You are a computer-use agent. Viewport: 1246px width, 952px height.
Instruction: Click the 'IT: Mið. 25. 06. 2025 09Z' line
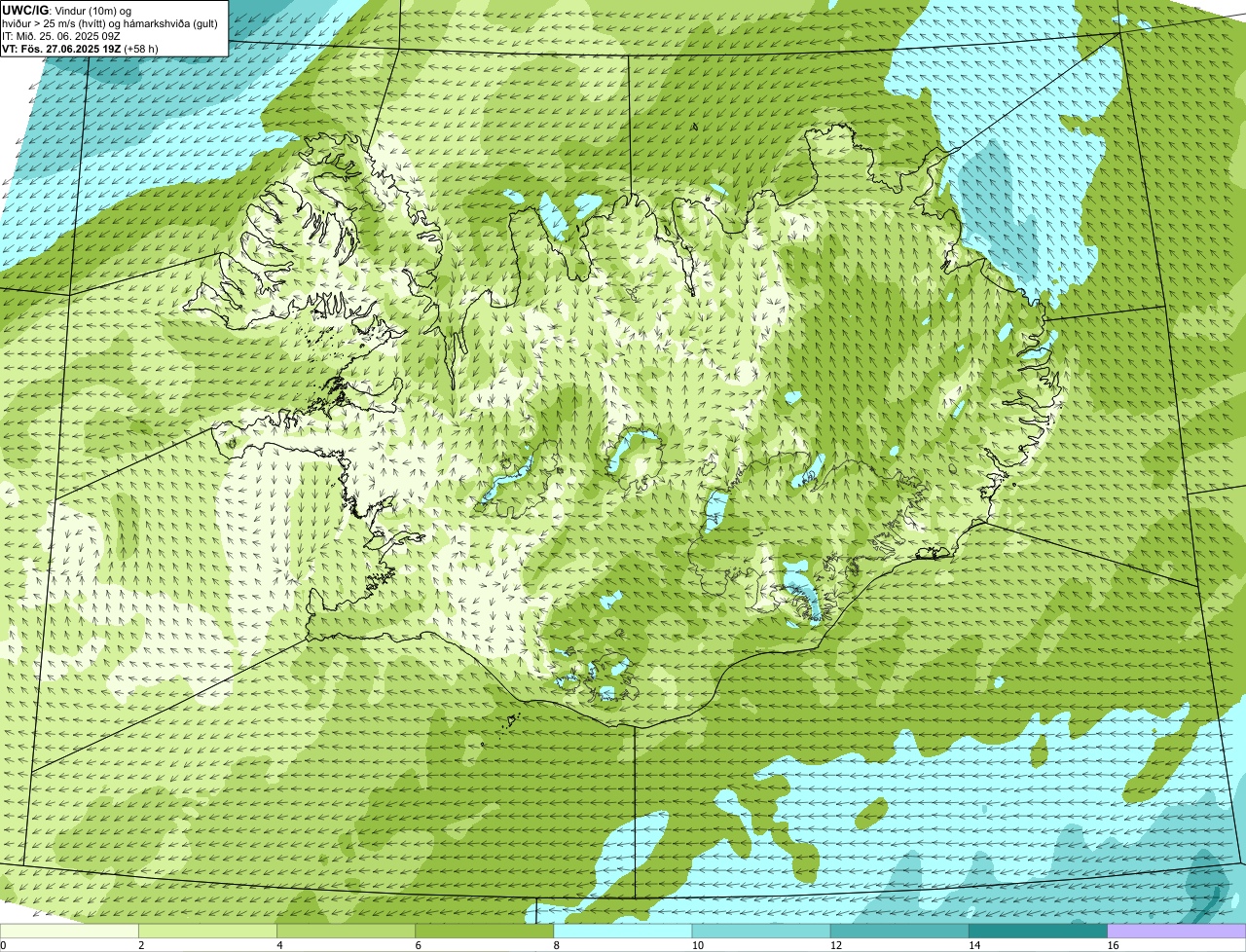point(61,36)
